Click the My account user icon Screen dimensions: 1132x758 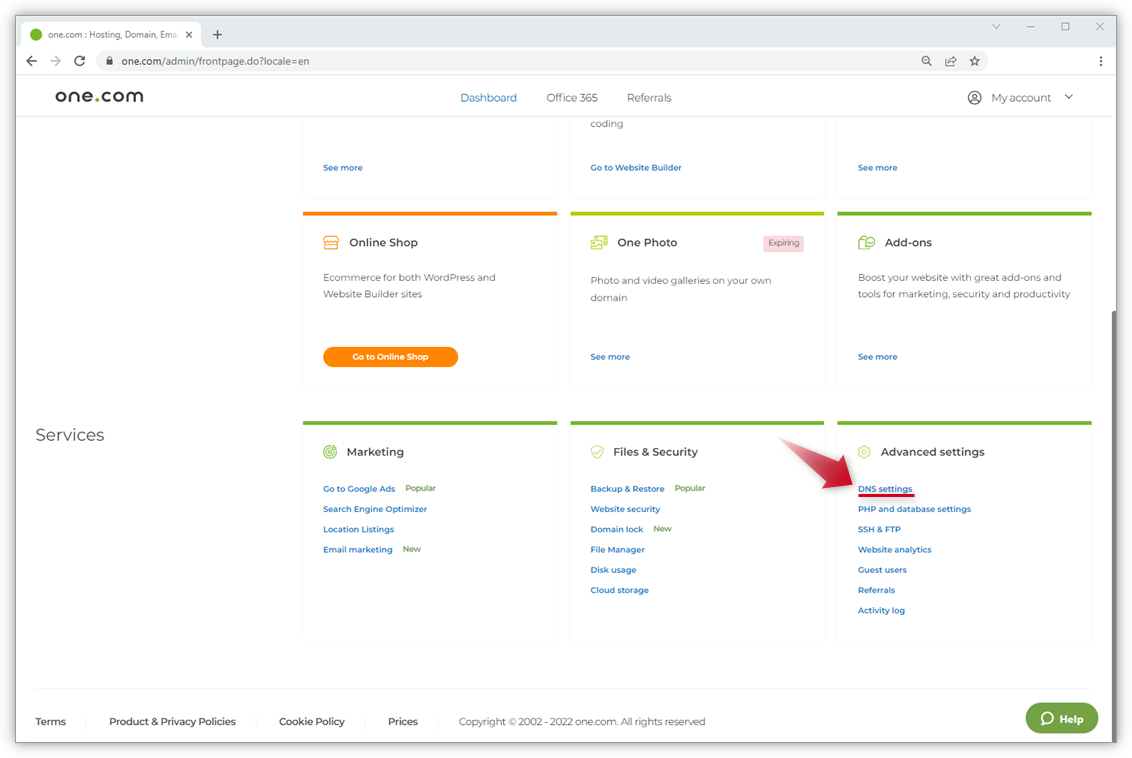tap(975, 97)
